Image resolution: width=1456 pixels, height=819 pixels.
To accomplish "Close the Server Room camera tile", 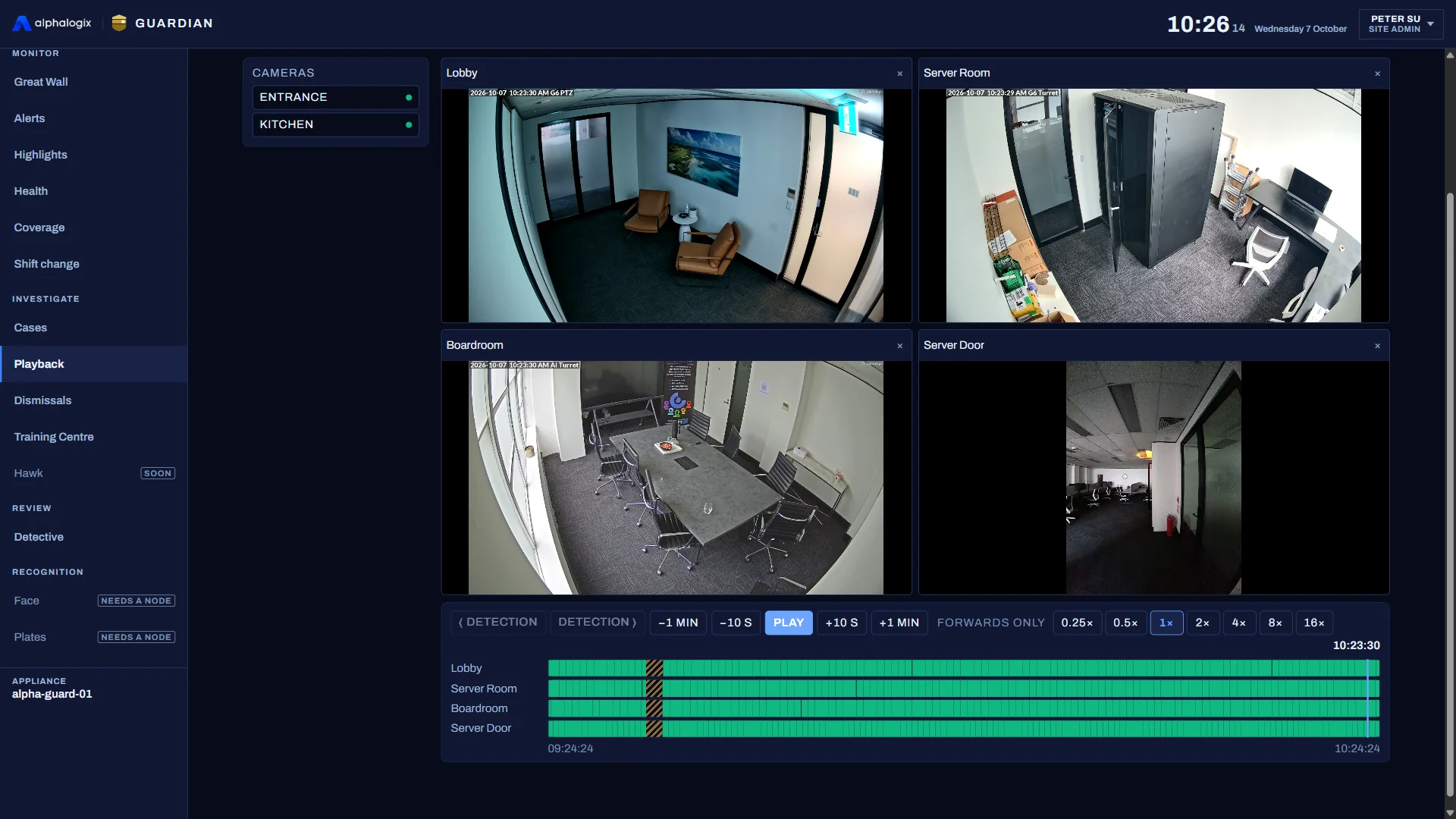I will 1377,74.
